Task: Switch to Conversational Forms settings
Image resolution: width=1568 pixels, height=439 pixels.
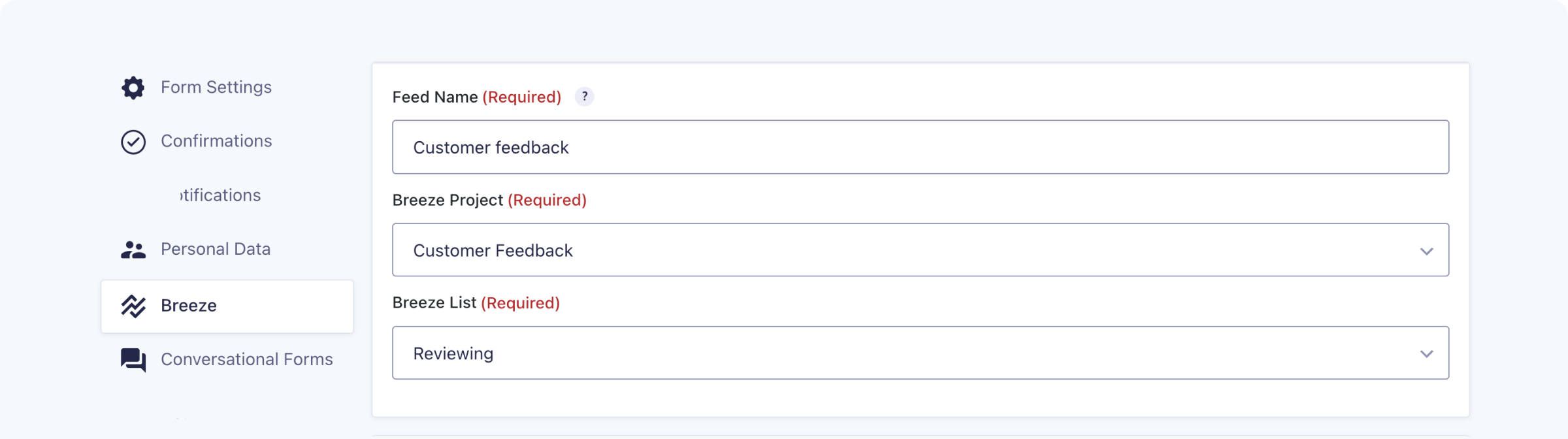Action: pyautogui.click(x=246, y=359)
